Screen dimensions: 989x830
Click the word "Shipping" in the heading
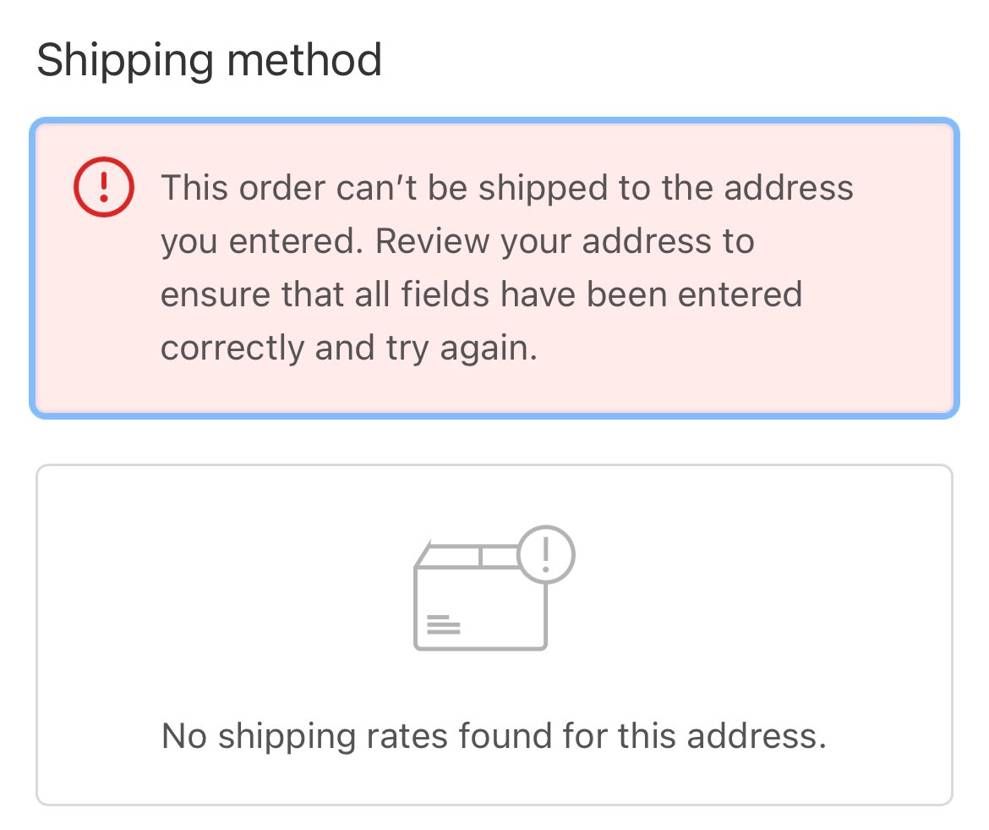[124, 60]
